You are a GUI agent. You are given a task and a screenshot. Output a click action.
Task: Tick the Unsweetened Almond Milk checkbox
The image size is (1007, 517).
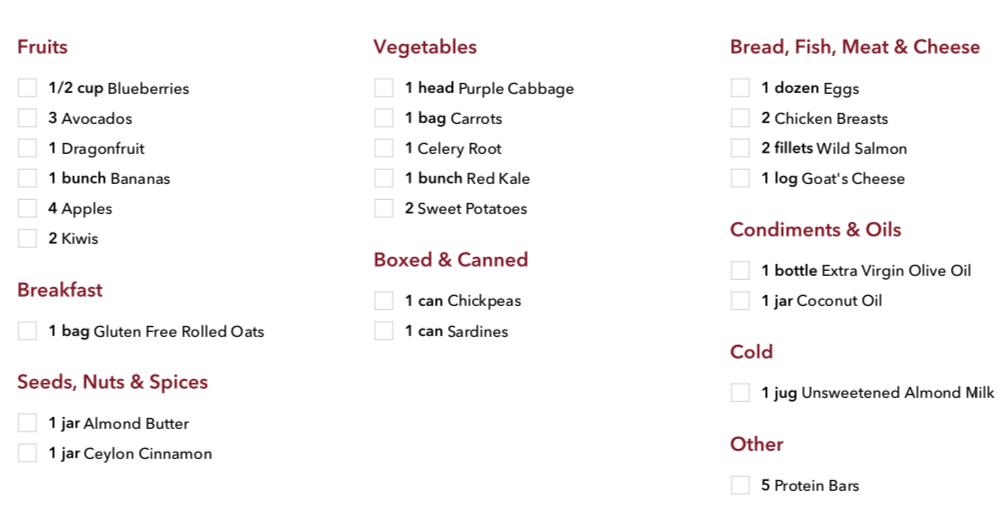[740, 392]
